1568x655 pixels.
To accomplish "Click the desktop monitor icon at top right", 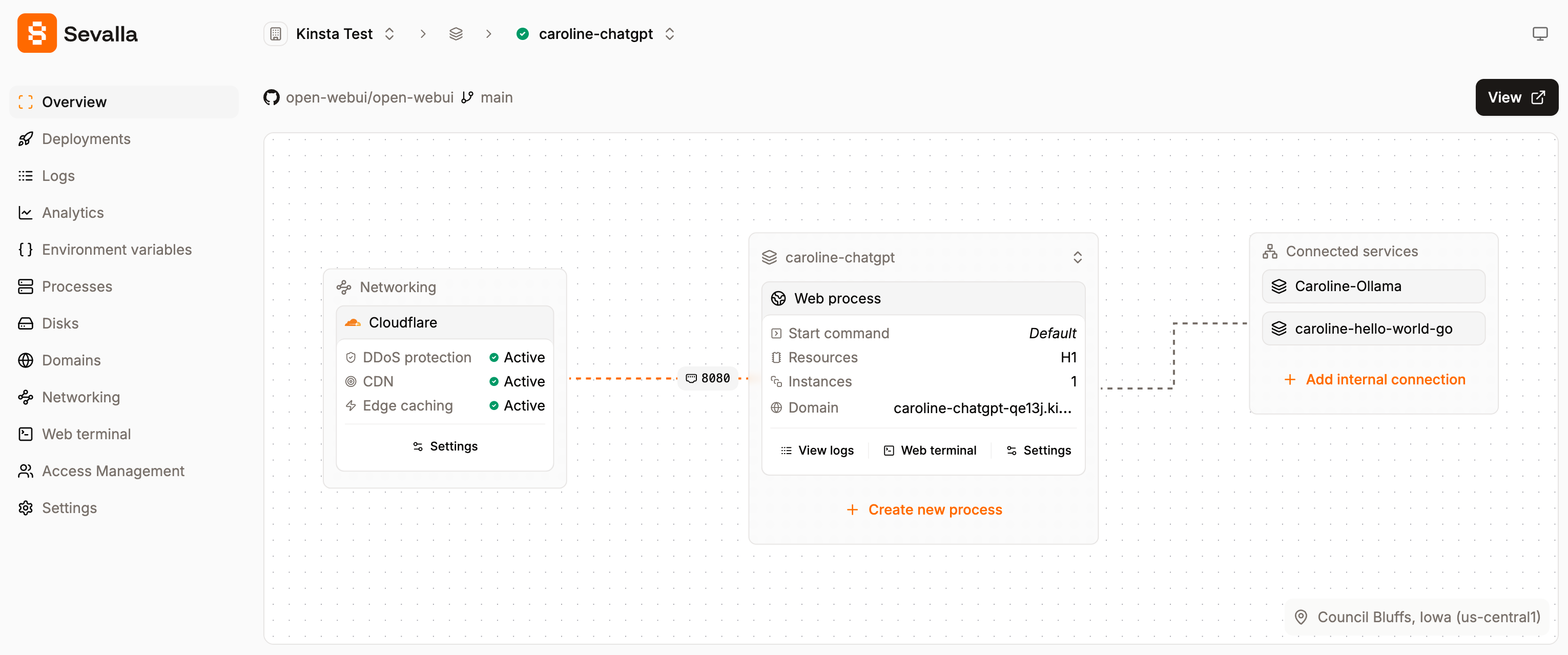I will coord(1540,33).
